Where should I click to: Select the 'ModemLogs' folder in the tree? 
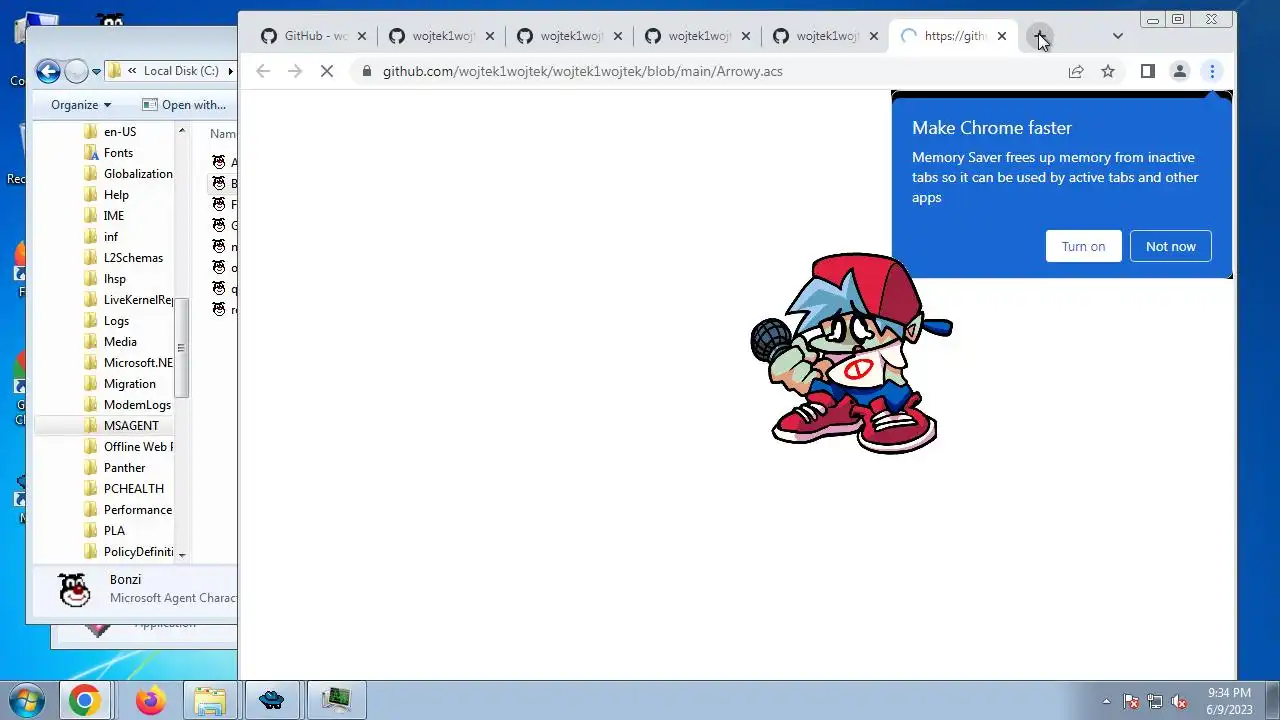pos(137,404)
